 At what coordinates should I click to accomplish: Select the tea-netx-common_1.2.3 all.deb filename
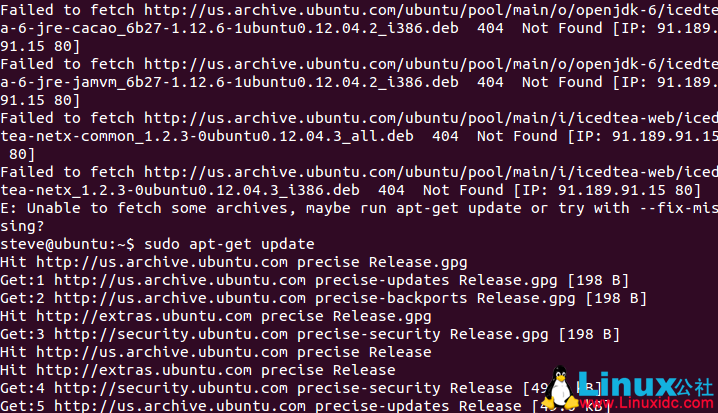coord(207,136)
